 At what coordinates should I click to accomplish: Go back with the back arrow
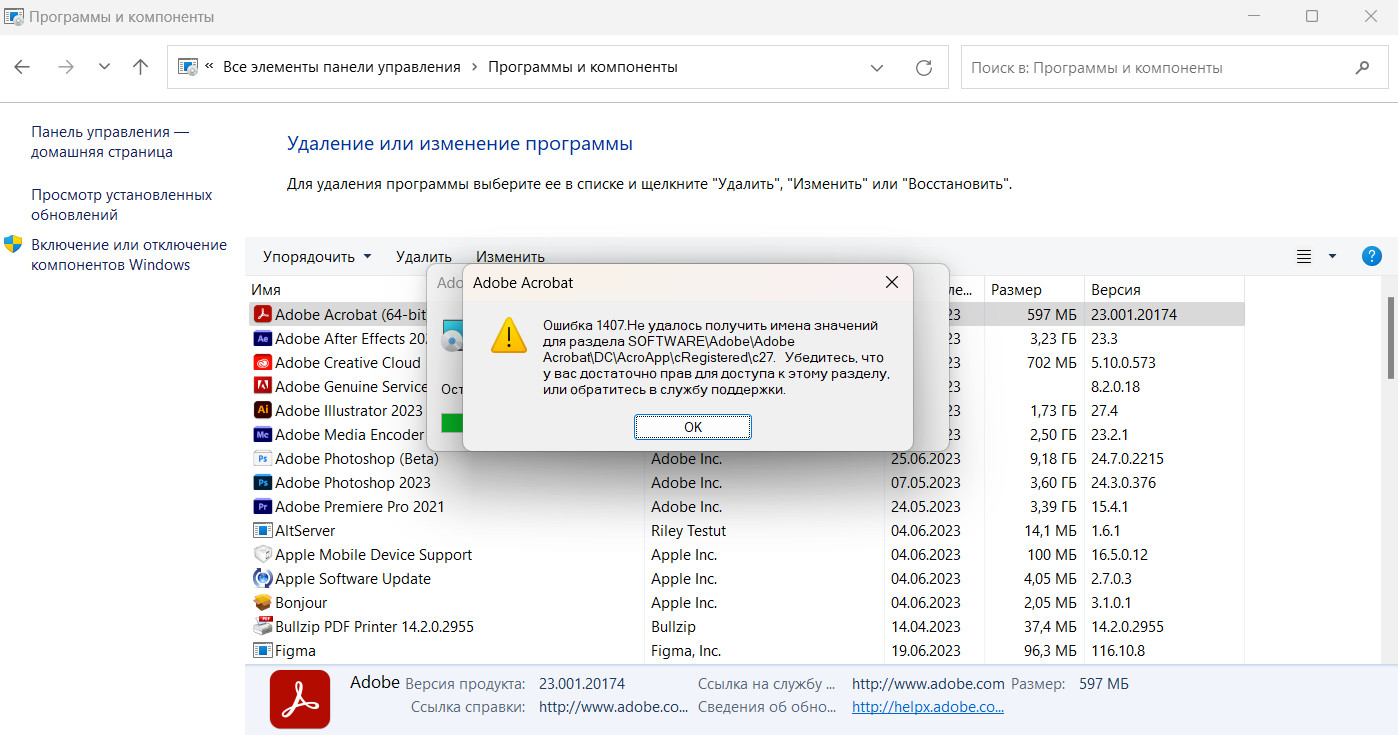pos(22,67)
